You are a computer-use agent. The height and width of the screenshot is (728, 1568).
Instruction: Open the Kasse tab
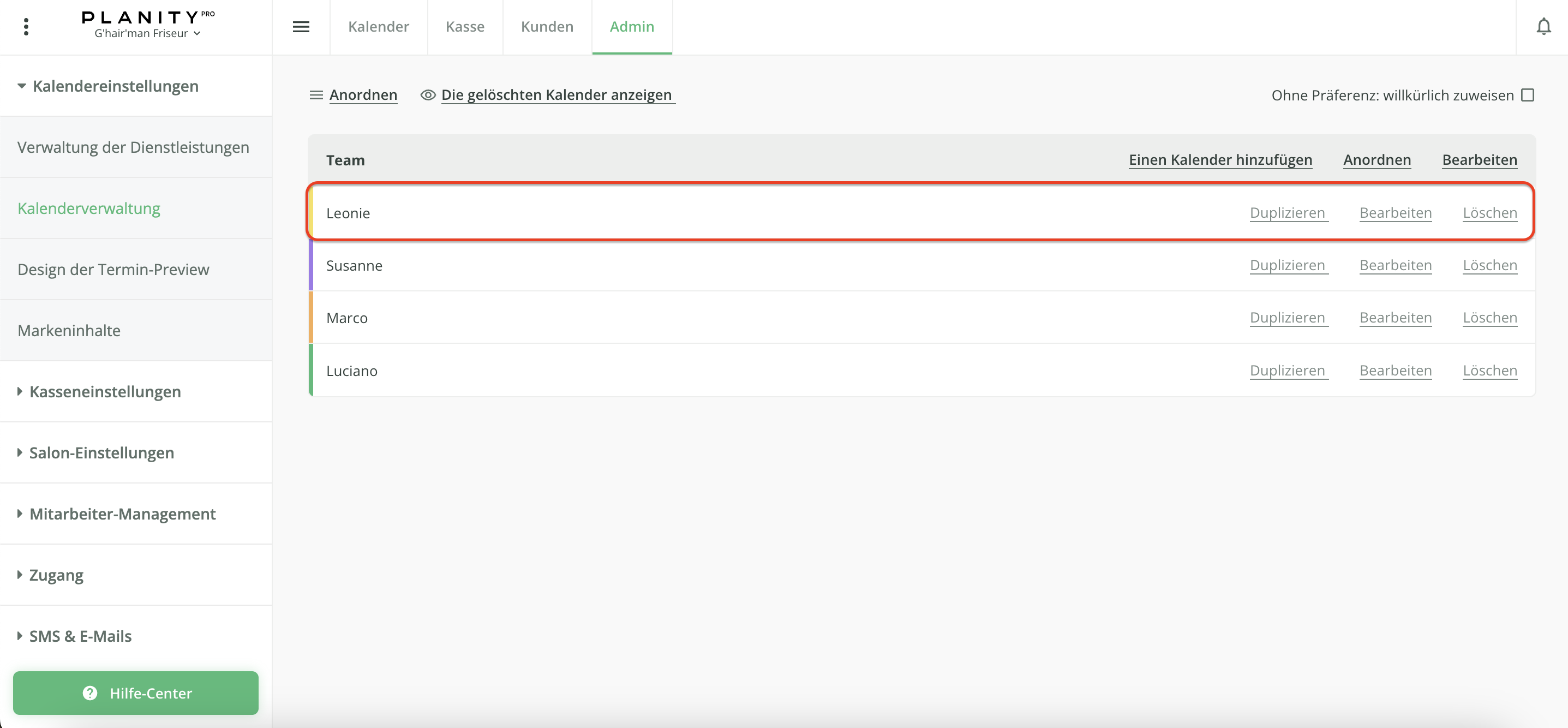(464, 27)
